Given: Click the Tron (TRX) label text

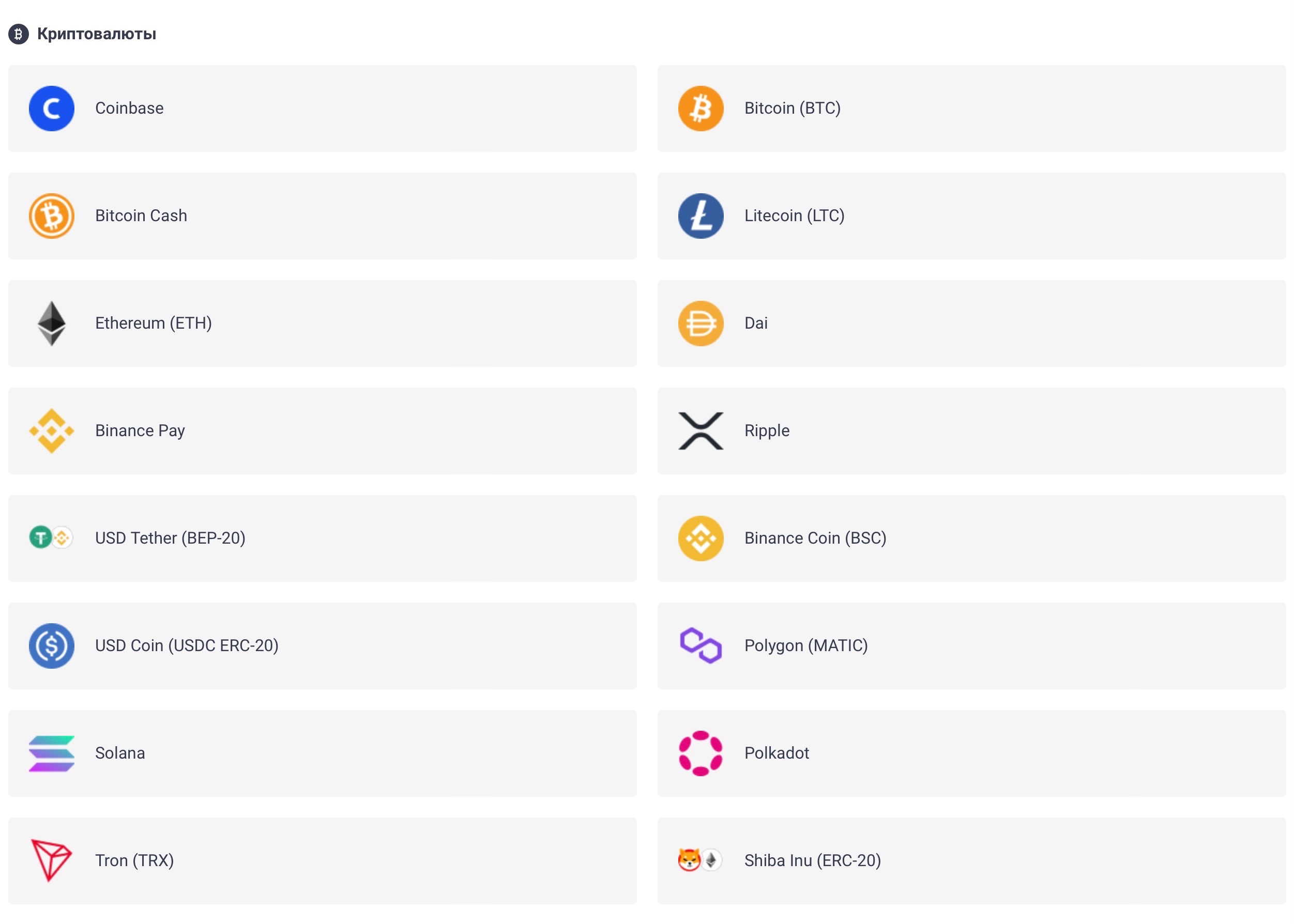Looking at the screenshot, I should pyautogui.click(x=134, y=860).
